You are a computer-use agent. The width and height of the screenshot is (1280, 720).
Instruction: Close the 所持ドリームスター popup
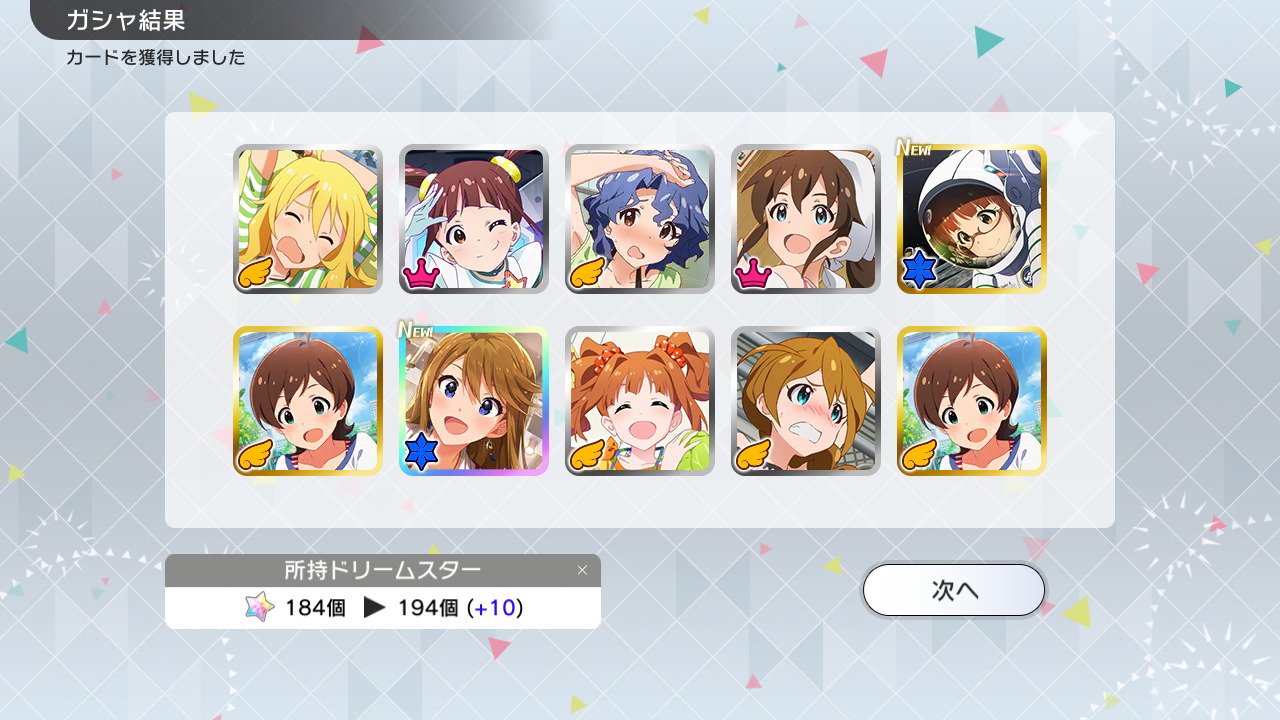tap(582, 570)
